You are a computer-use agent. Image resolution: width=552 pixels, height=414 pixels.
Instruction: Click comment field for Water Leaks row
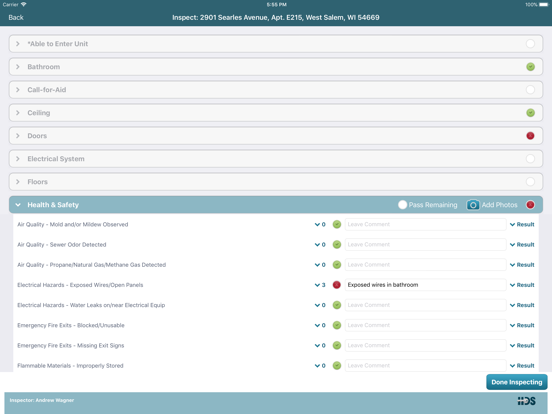point(425,305)
